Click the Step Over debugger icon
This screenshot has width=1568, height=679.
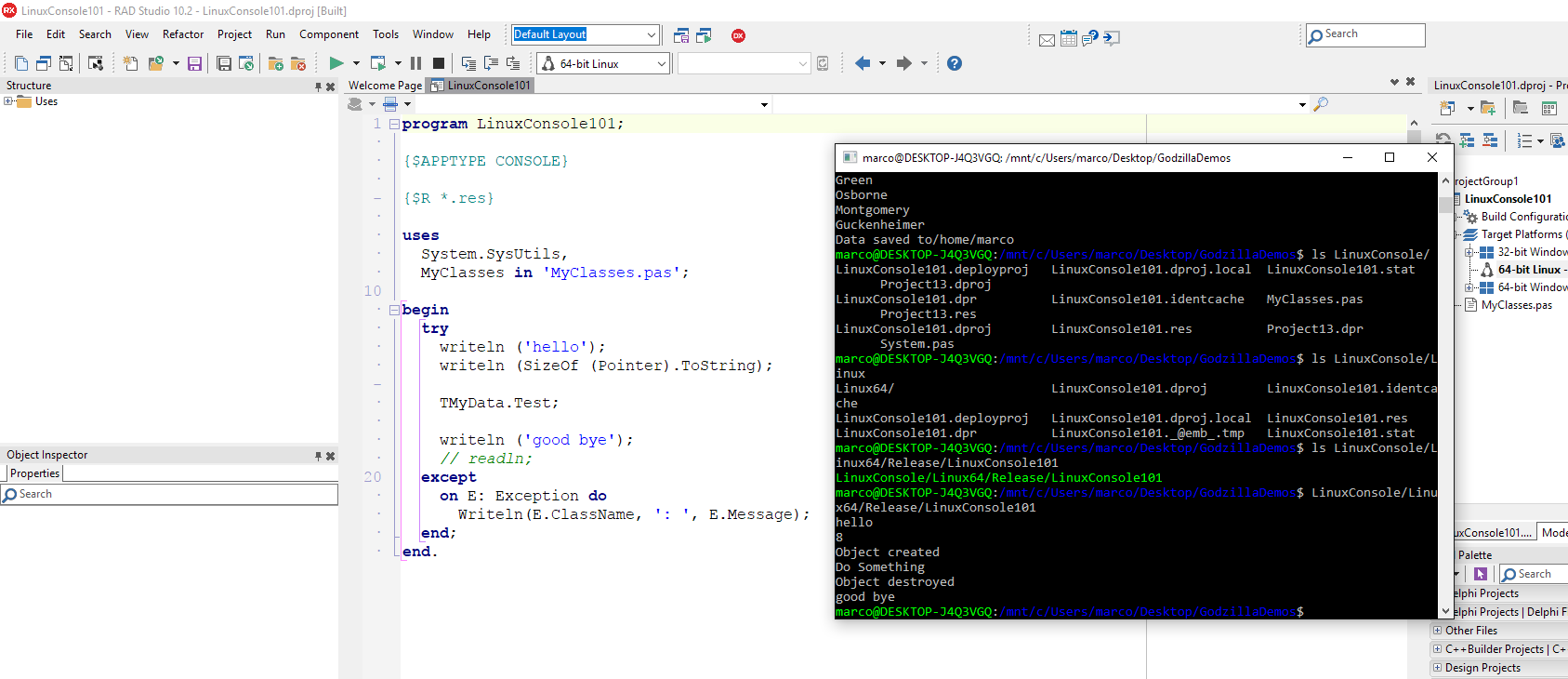(491, 63)
